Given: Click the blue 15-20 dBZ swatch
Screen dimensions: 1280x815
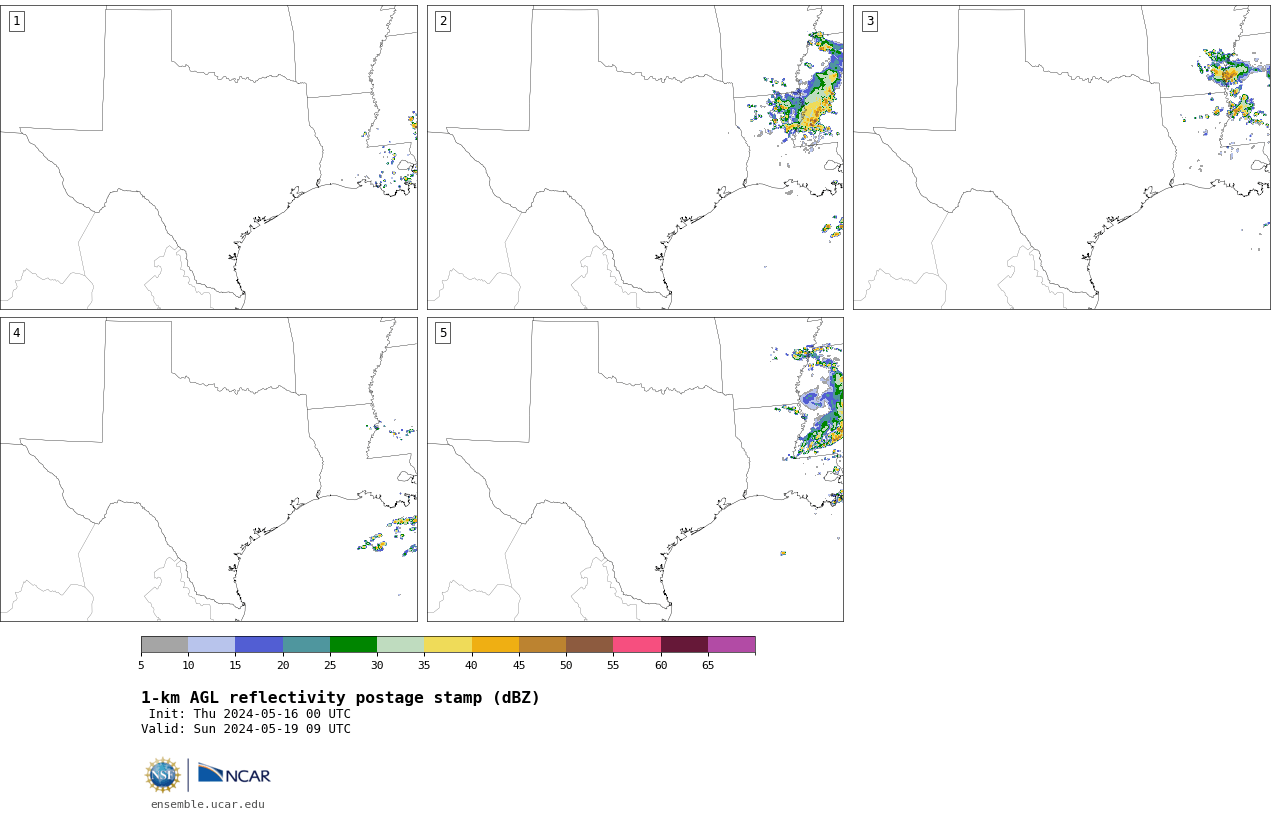Looking at the screenshot, I should click(x=259, y=644).
